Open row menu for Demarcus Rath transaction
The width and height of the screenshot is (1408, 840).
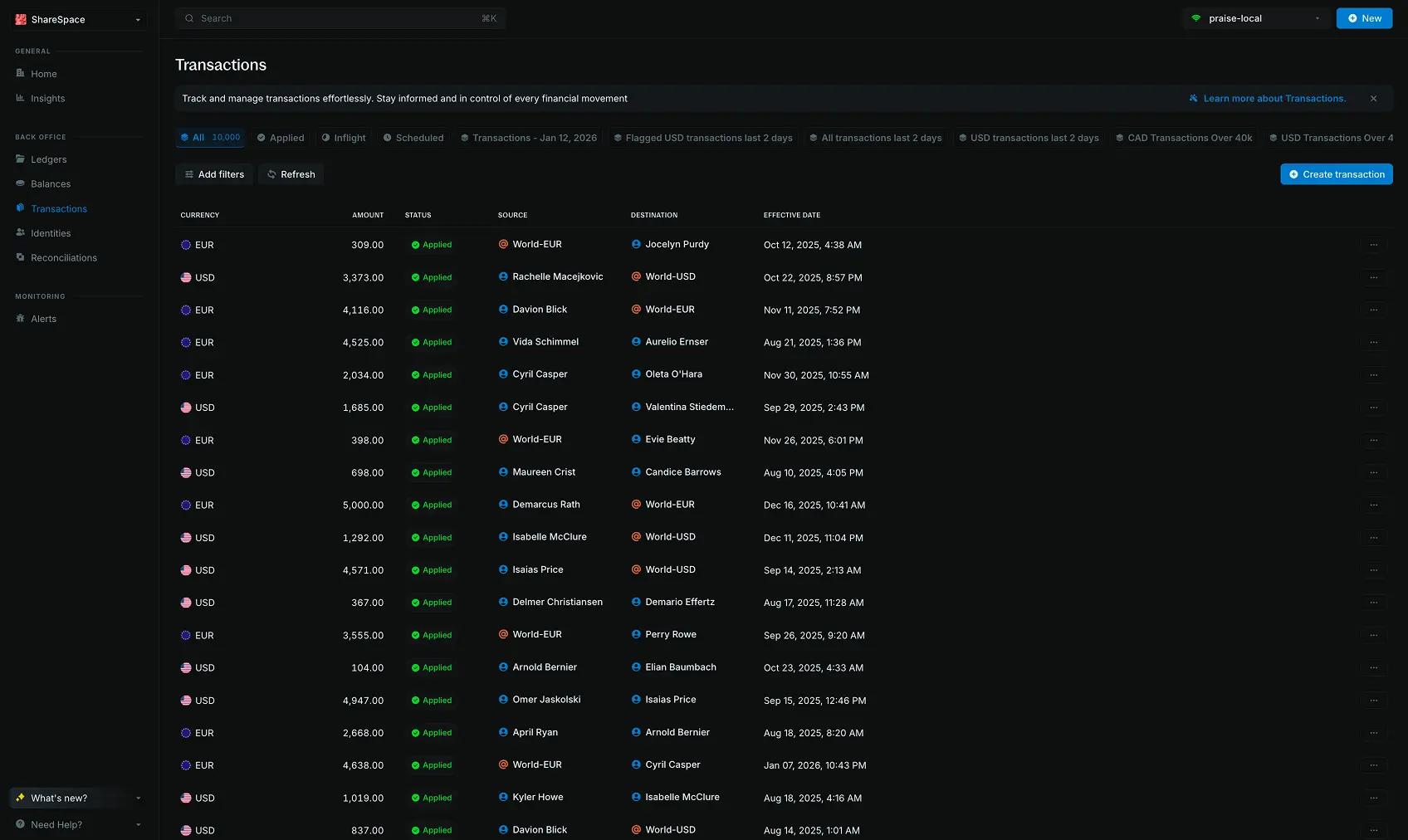1373,505
